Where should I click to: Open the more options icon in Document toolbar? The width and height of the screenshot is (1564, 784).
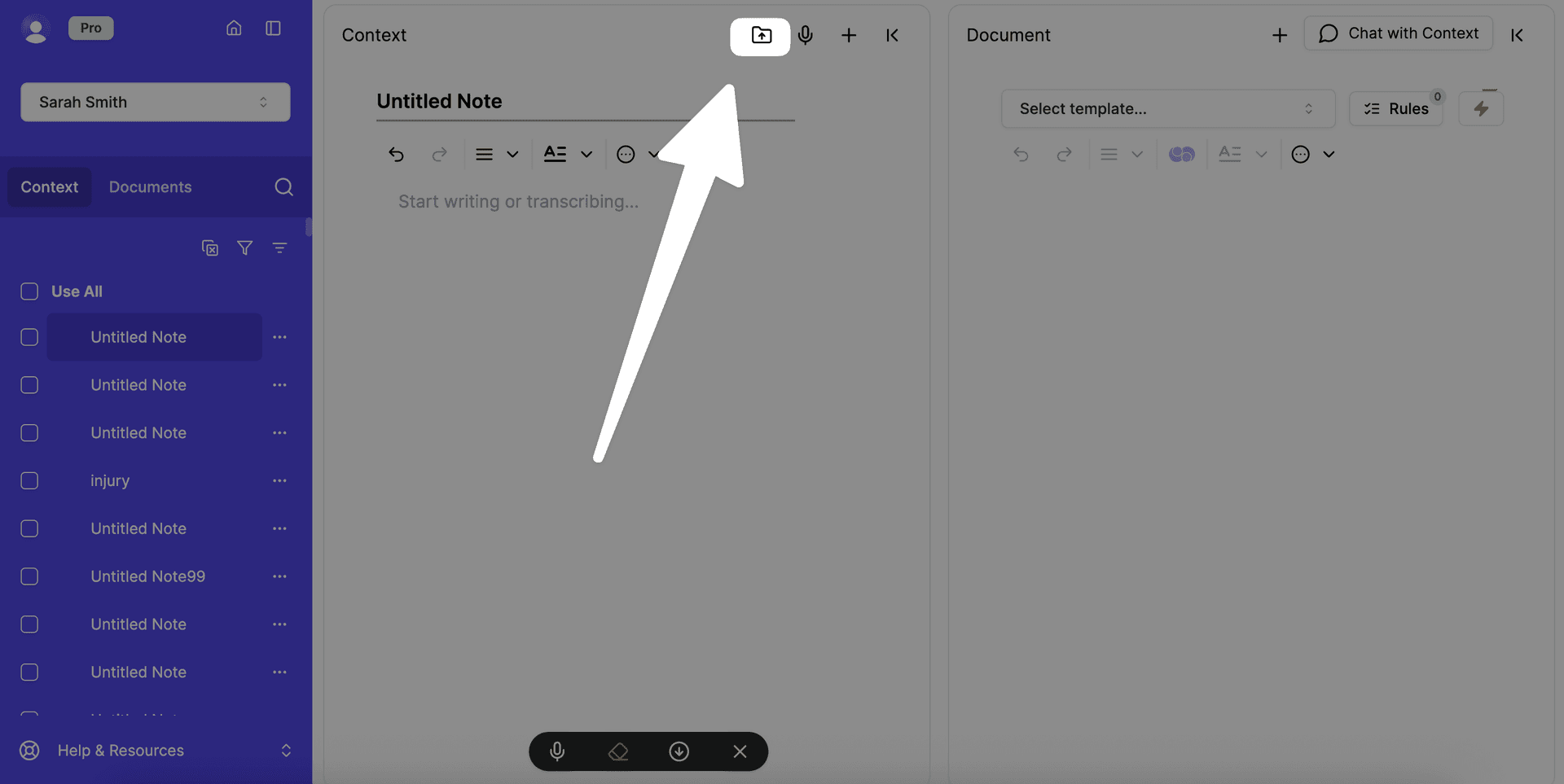point(1301,154)
